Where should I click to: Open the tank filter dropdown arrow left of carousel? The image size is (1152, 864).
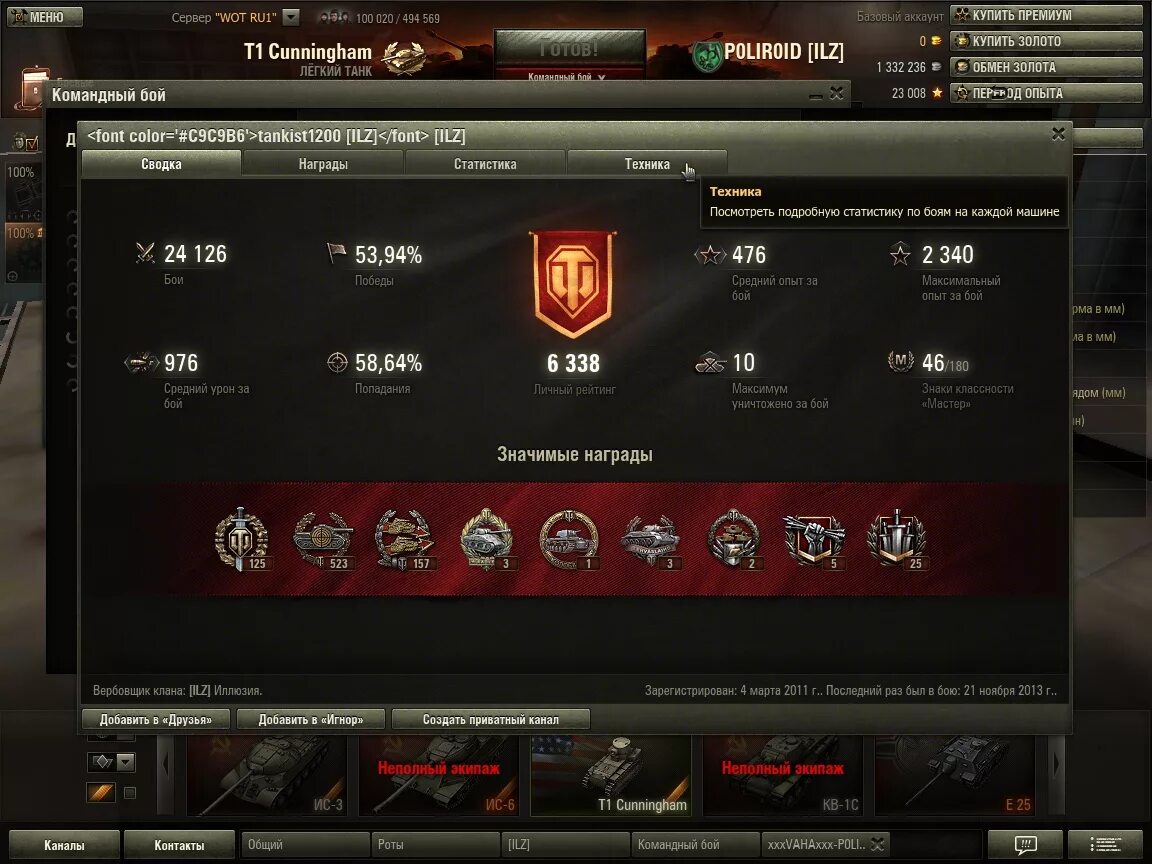(x=126, y=763)
